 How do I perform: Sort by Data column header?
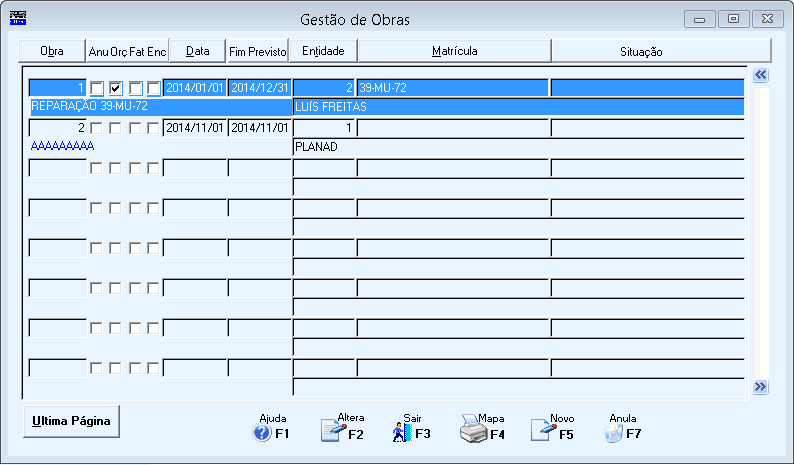coord(197,51)
